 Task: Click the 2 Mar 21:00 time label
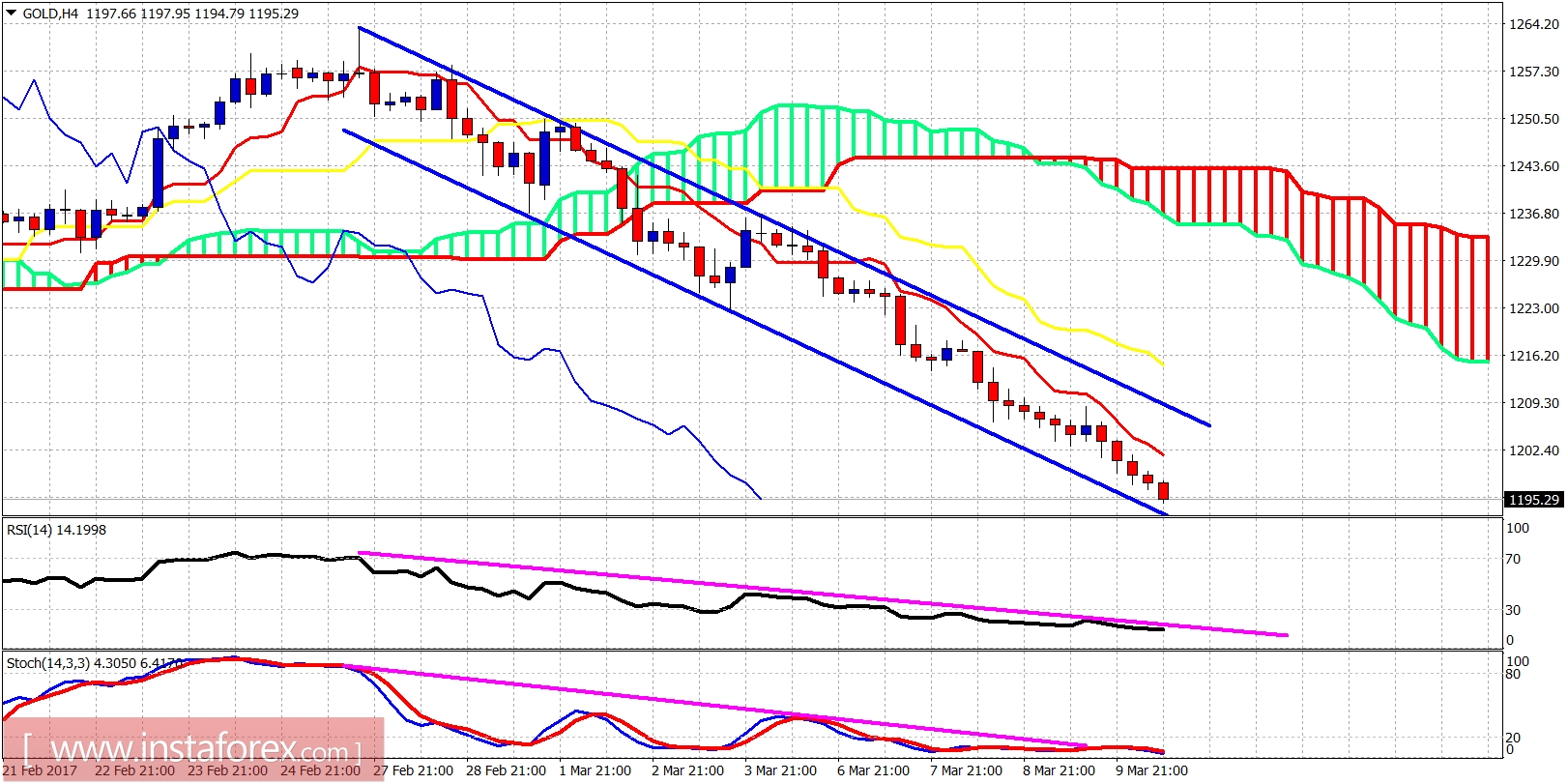click(687, 770)
